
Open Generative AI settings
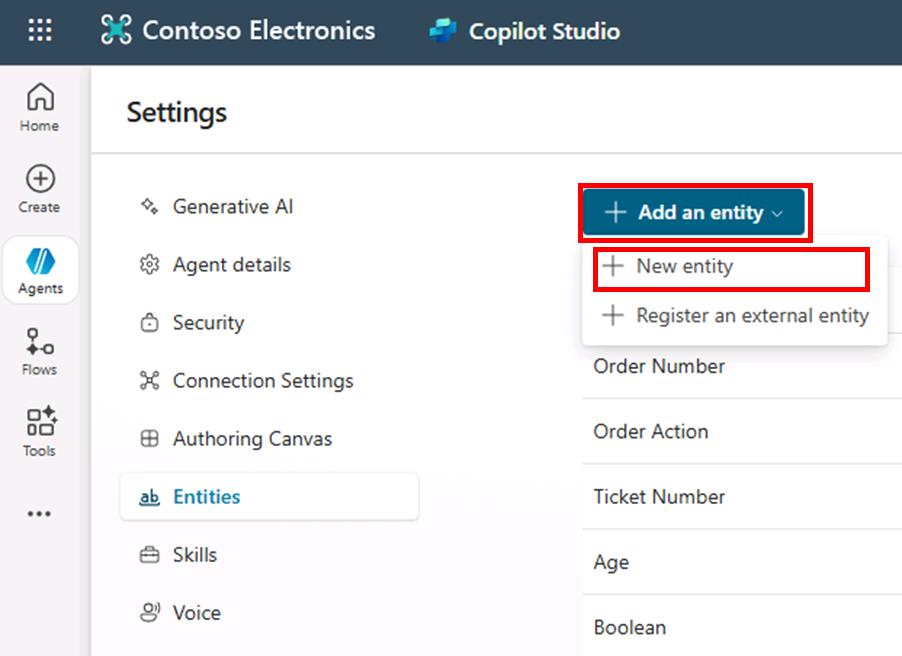point(232,206)
